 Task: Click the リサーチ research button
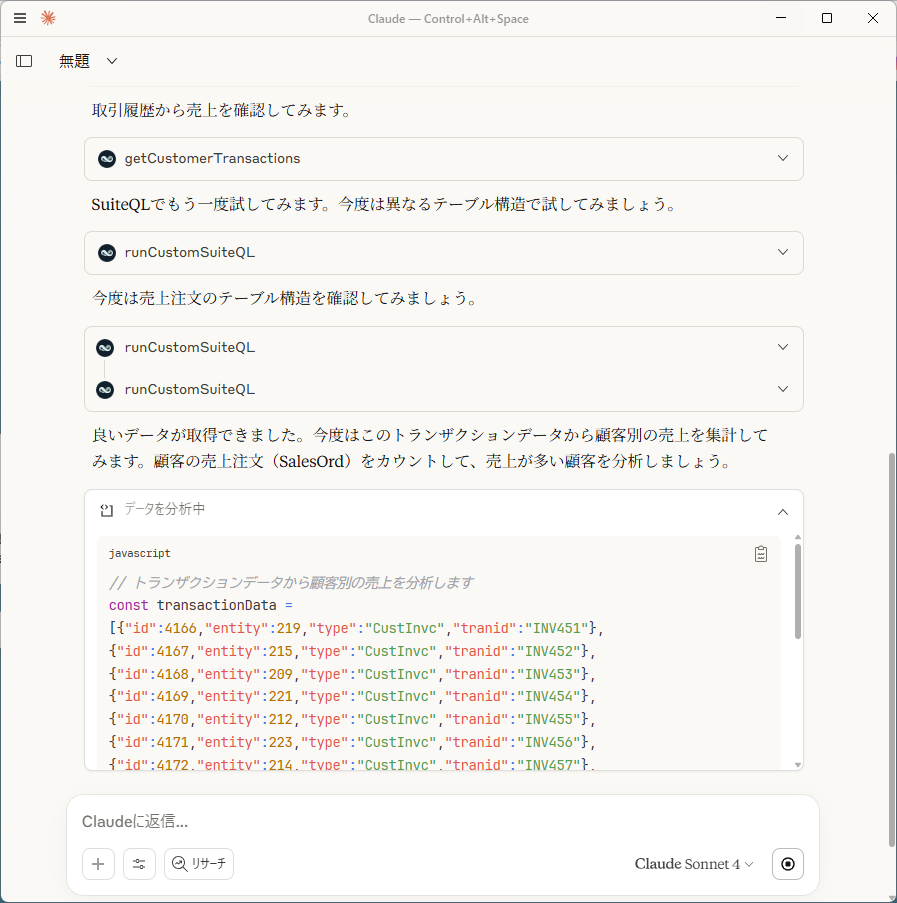(x=199, y=864)
